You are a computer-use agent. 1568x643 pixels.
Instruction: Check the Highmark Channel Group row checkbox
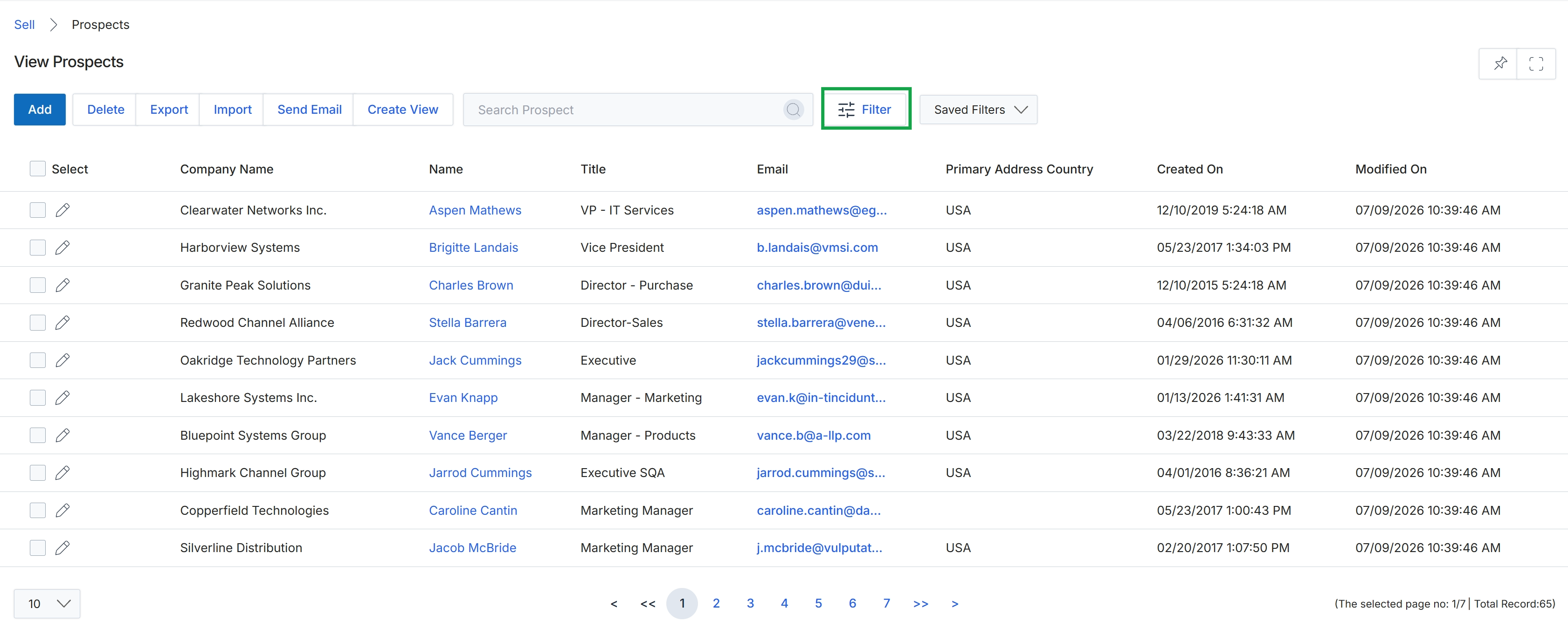(x=38, y=473)
